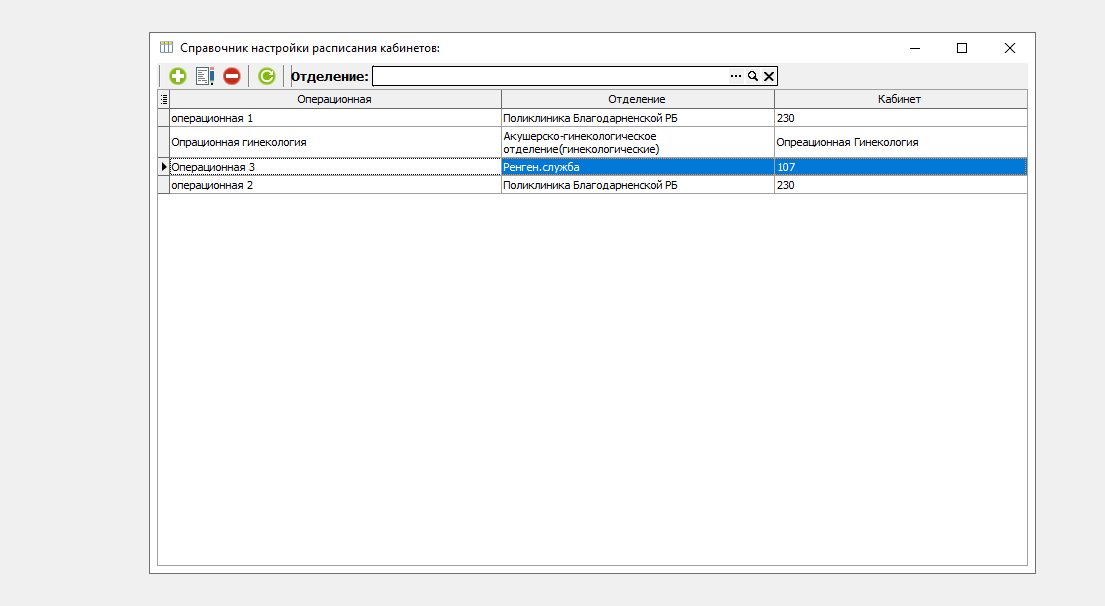
Task: Click the row indicator of Операционная 3
Action: pos(164,167)
